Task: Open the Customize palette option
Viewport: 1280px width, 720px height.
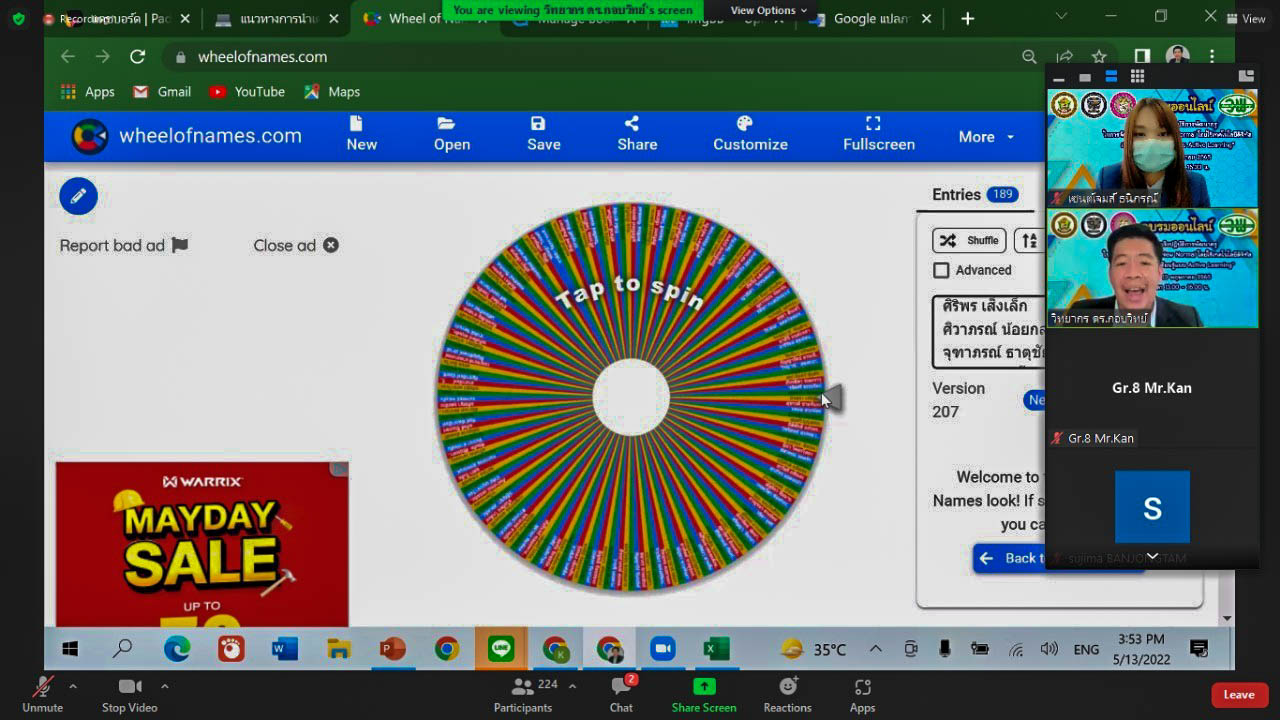Action: click(749, 133)
